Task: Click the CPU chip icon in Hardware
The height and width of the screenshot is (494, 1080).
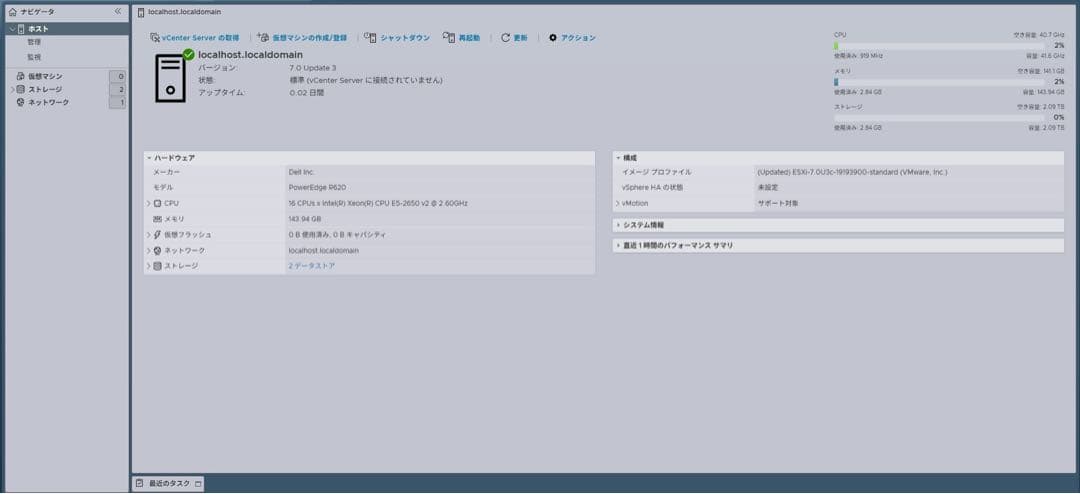Action: [x=158, y=203]
